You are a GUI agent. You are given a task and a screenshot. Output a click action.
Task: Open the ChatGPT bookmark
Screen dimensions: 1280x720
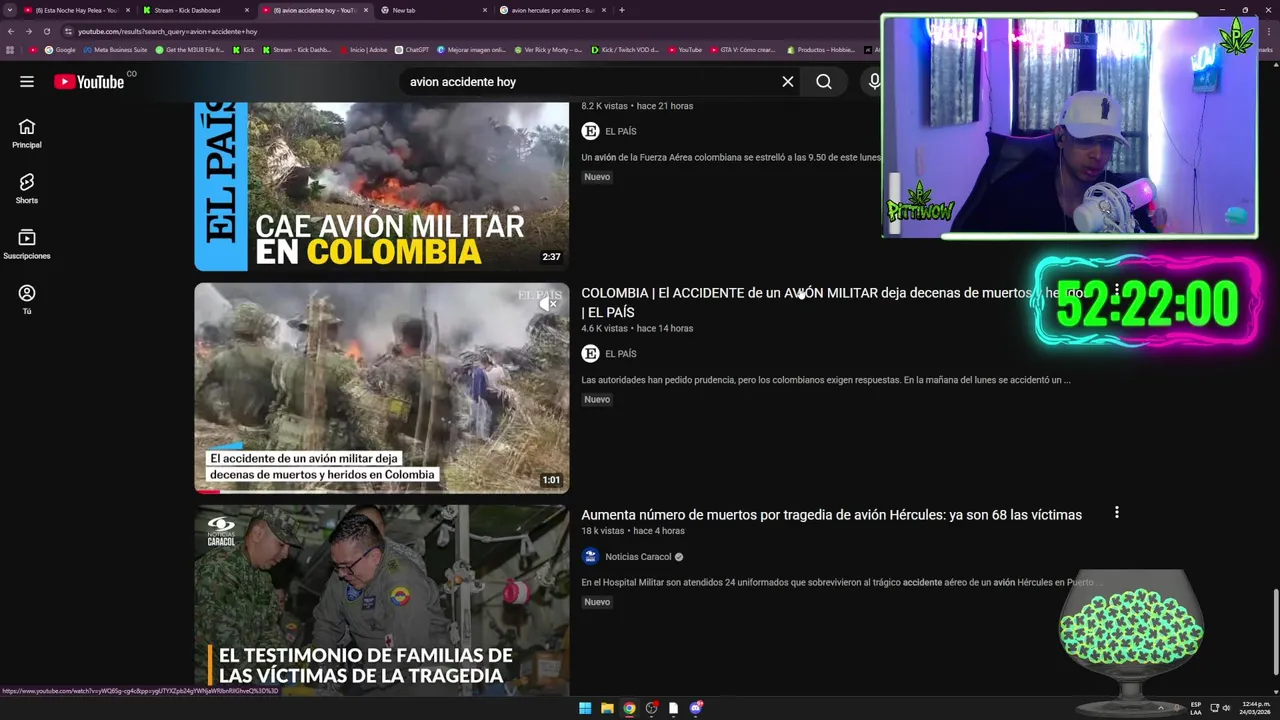point(412,49)
